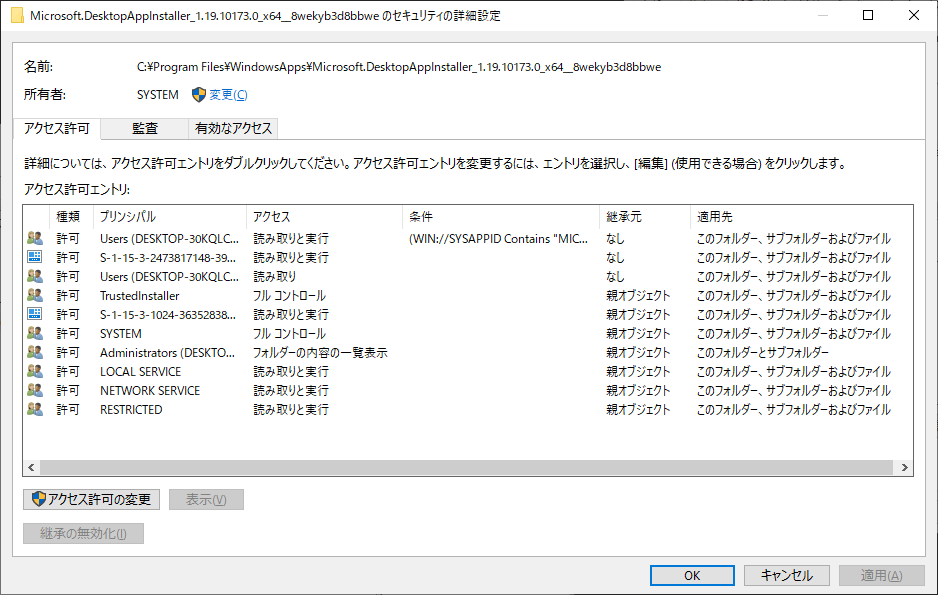This screenshot has width=938, height=595.
Task: Open the 変更(C) owner link
Action: (x=228, y=94)
